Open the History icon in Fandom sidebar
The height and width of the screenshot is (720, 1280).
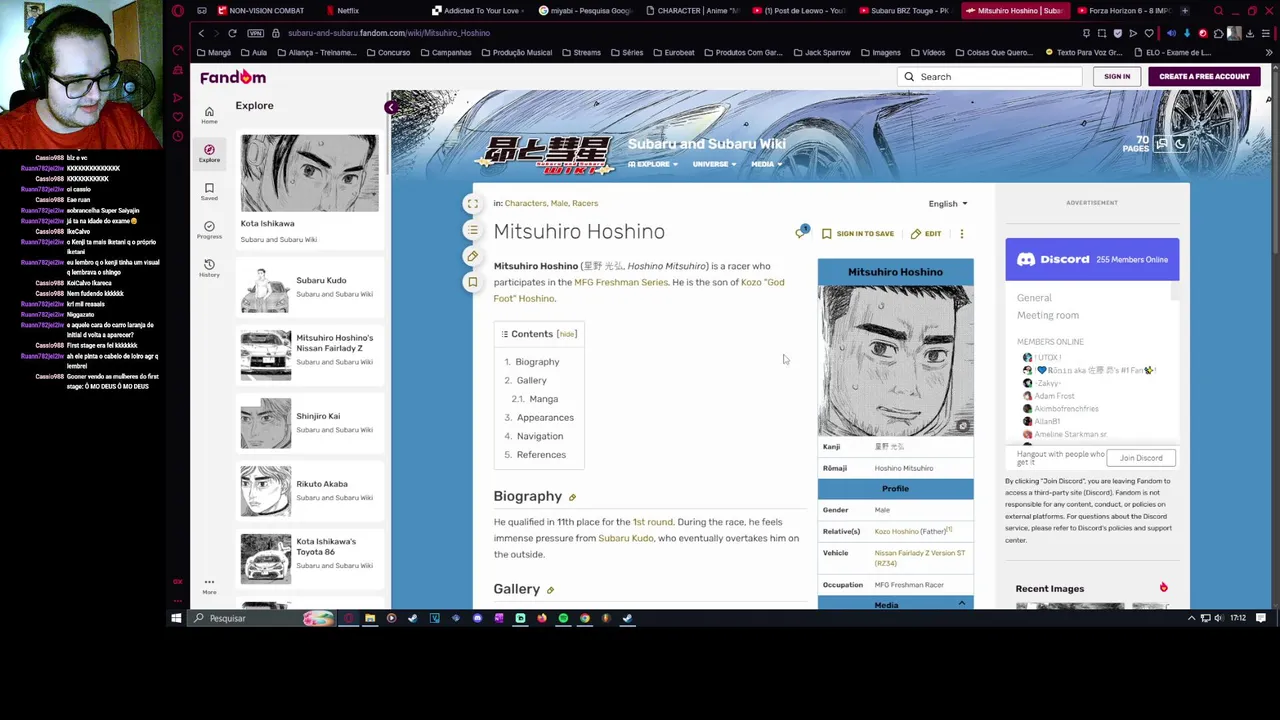209,267
